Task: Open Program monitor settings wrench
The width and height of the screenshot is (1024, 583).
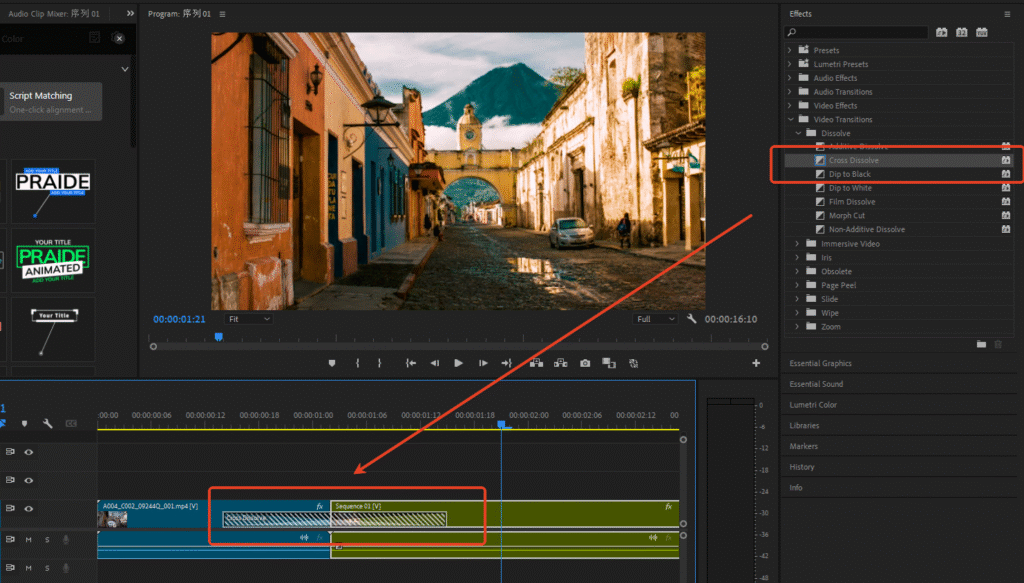Action: pyautogui.click(x=691, y=319)
